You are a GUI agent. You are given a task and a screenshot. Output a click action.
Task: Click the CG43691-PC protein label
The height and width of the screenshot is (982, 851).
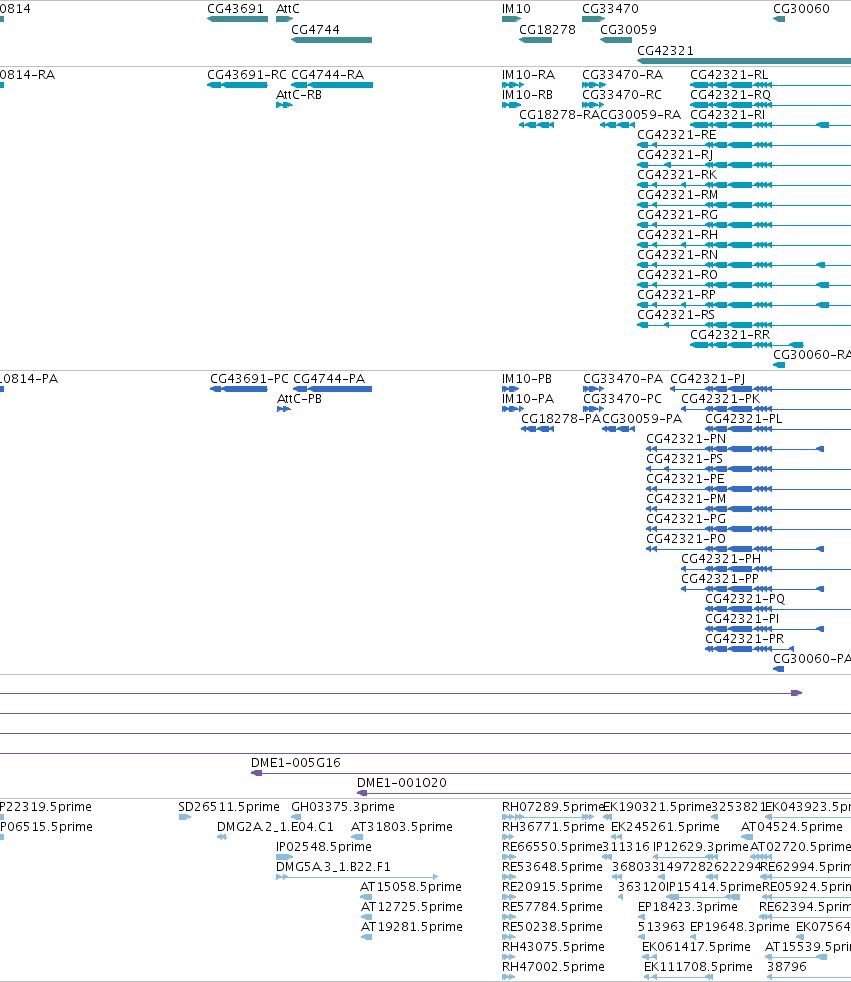(249, 379)
